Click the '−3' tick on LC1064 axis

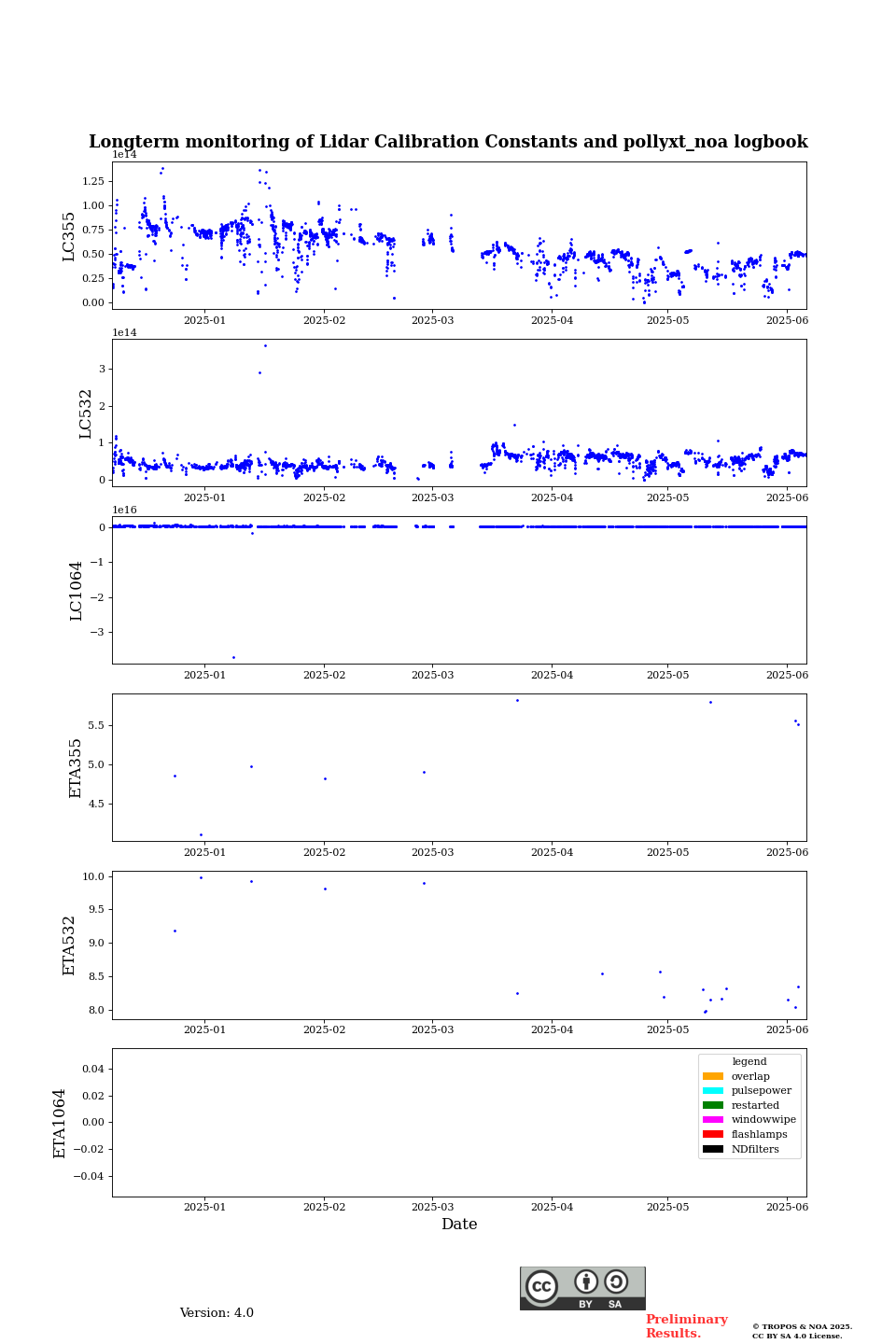99,633
